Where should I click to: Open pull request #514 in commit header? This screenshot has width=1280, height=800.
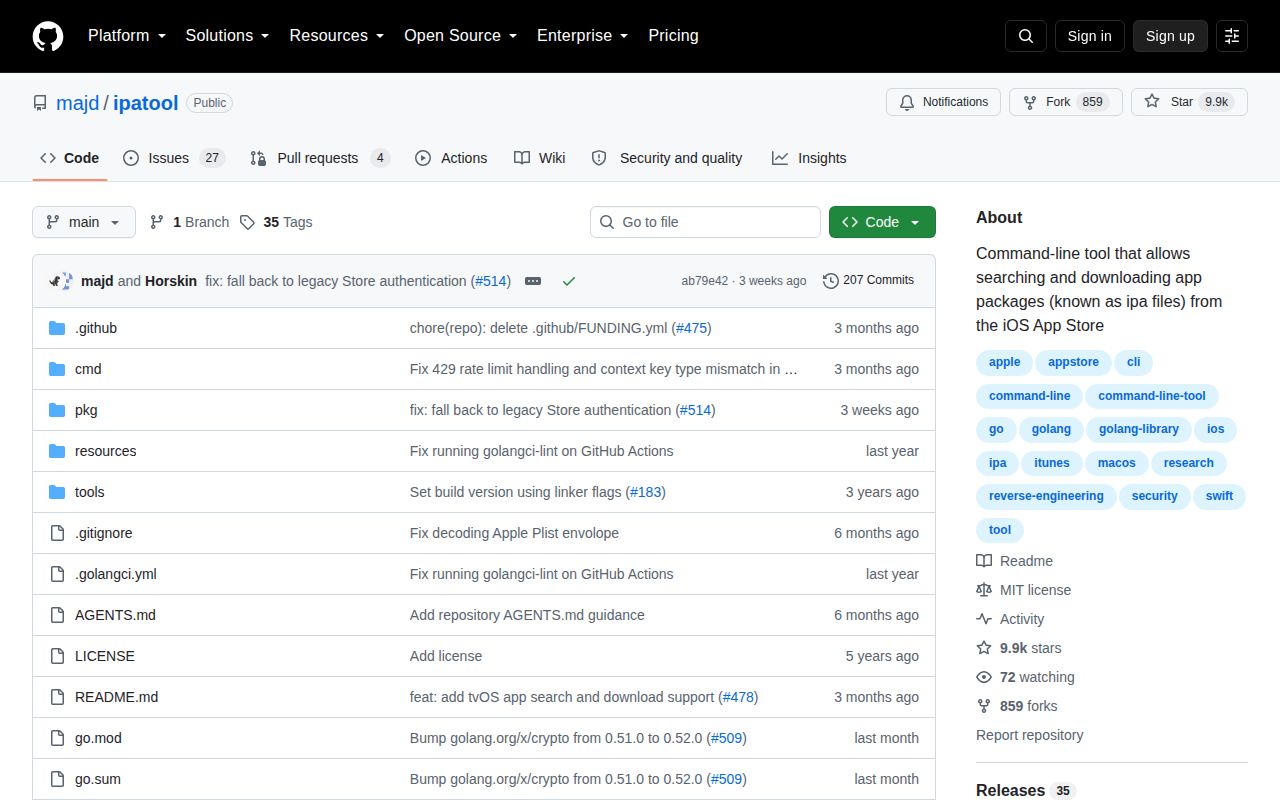tap(491, 281)
